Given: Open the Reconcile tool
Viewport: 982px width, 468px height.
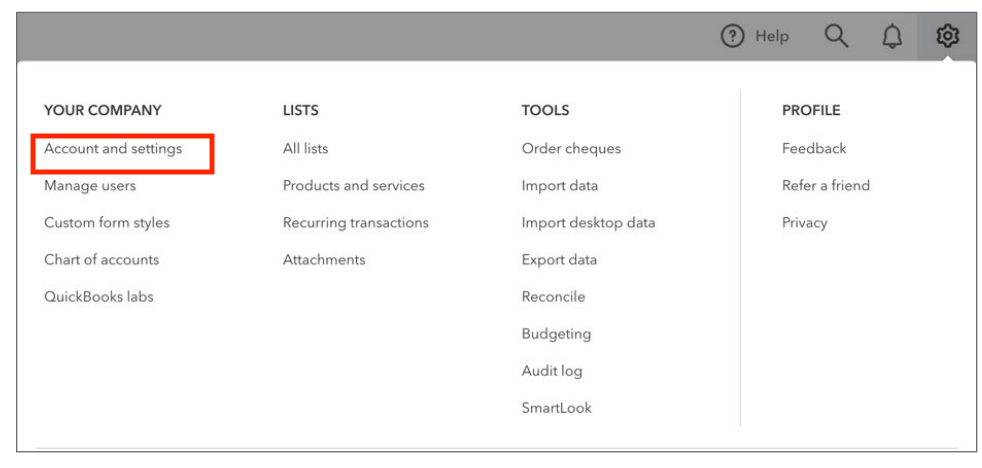Looking at the screenshot, I should (554, 296).
